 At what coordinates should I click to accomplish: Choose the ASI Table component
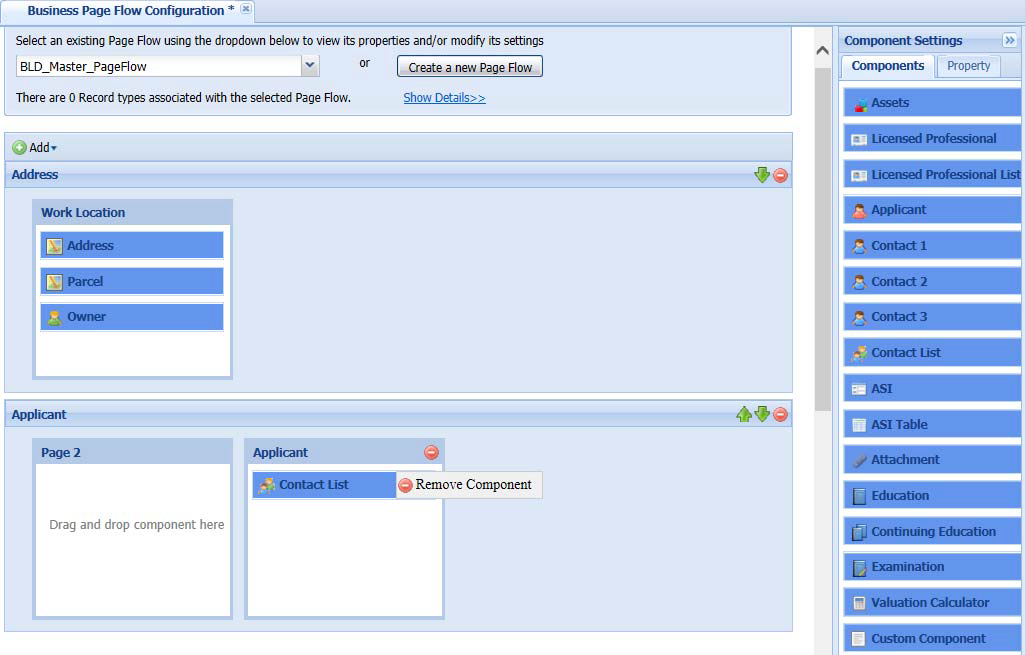pos(931,424)
